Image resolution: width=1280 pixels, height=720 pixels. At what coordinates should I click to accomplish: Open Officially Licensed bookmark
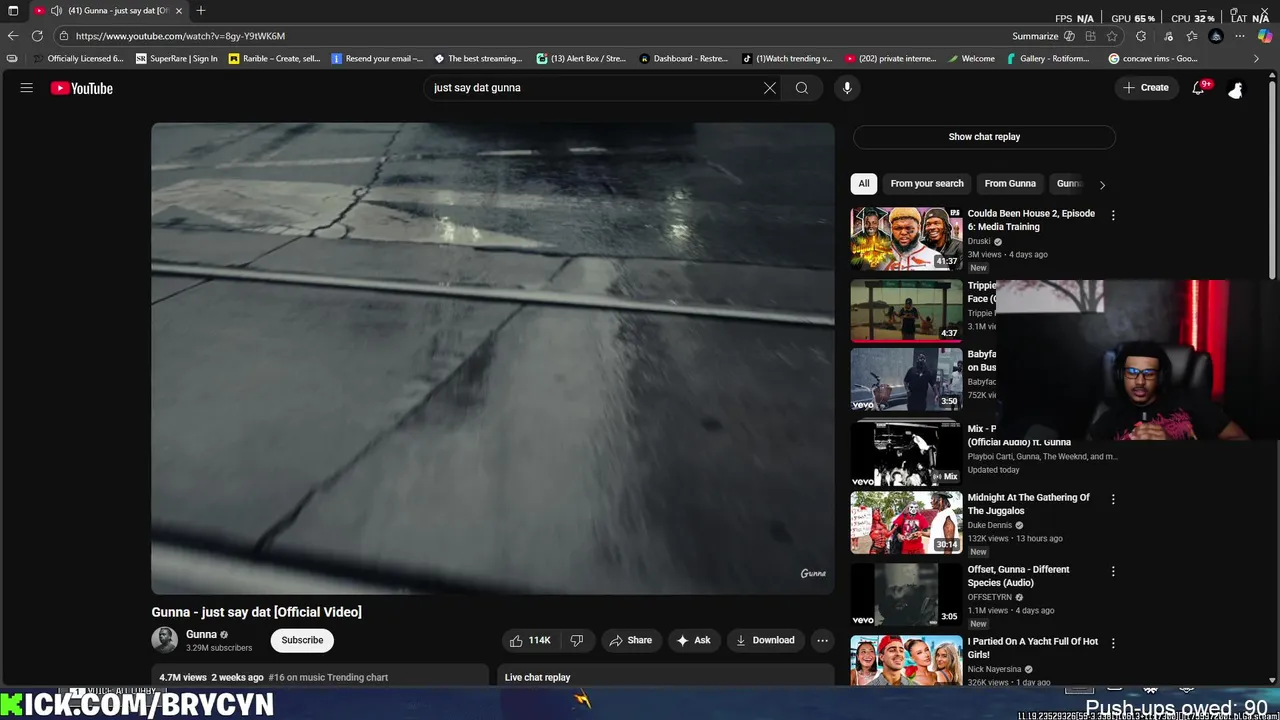pyautogui.click(x=78, y=59)
